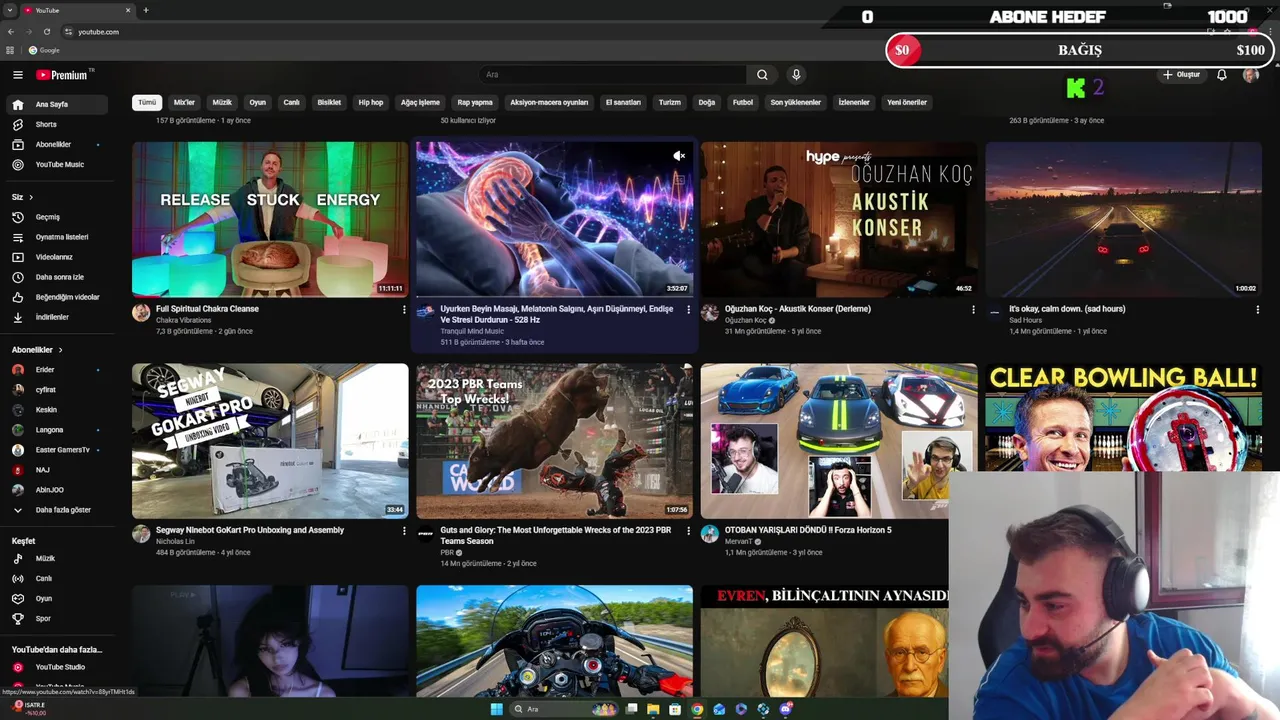
Task: Open options for Segway Ninebot GoKart video
Action: click(404, 531)
